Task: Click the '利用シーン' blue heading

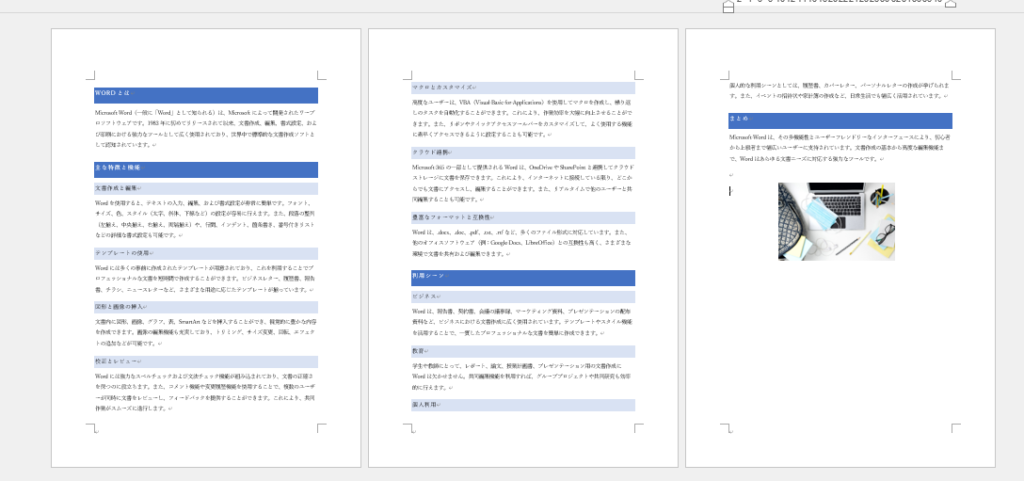Action: pos(523,277)
